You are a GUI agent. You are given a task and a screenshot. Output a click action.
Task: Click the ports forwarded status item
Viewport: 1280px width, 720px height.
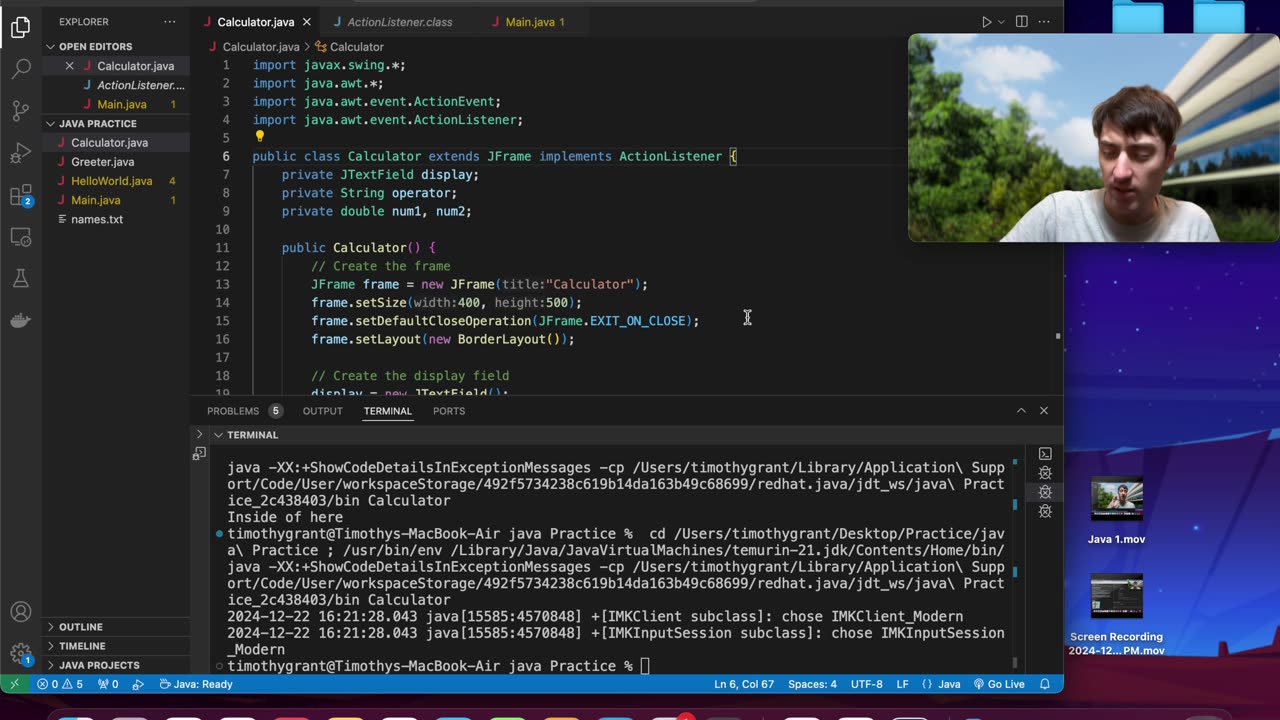[108, 684]
